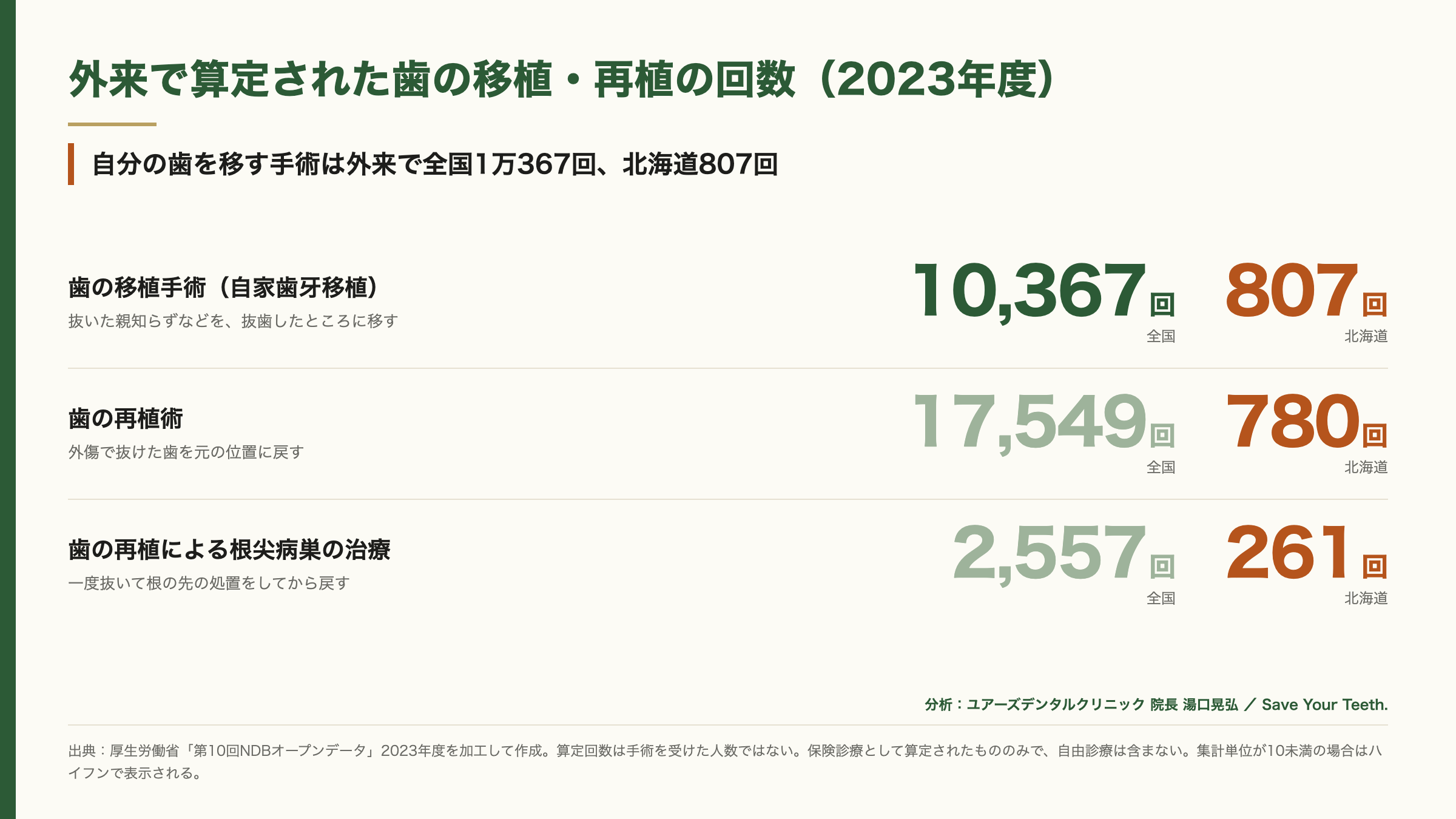
Task: Click the 北海道 label under 780
Action: pos(1366,467)
